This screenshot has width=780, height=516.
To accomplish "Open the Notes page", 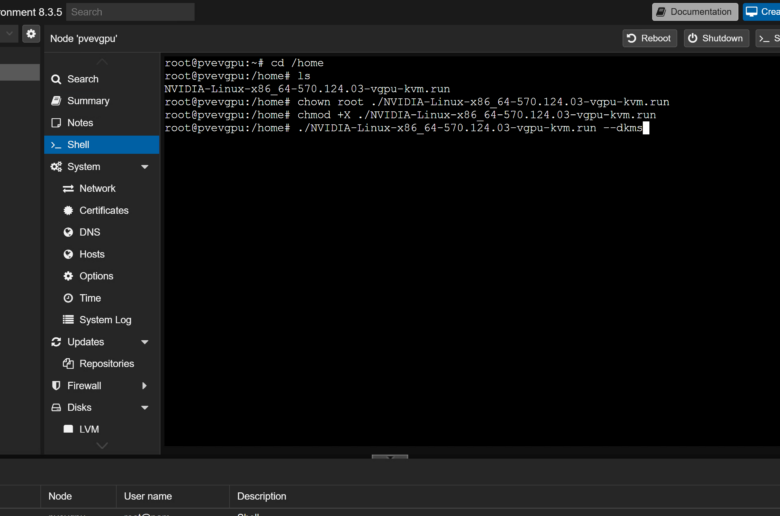I will (x=102, y=123).
